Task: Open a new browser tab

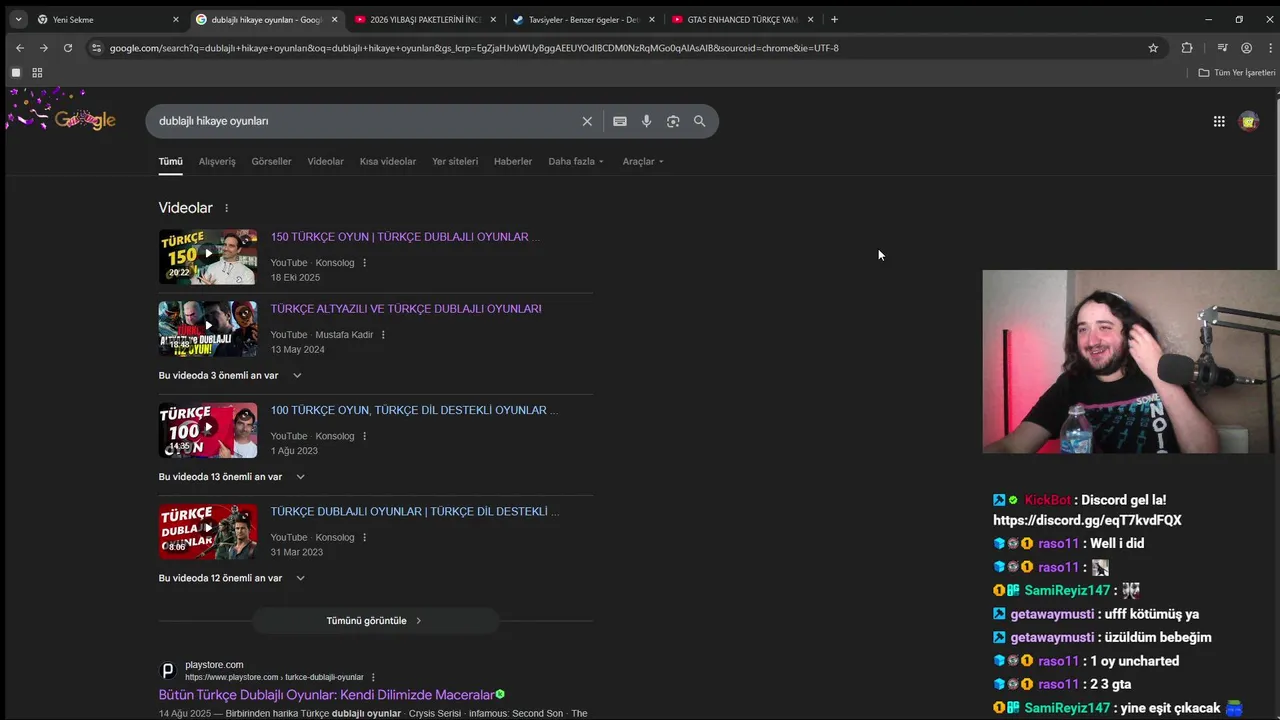Action: [834, 19]
